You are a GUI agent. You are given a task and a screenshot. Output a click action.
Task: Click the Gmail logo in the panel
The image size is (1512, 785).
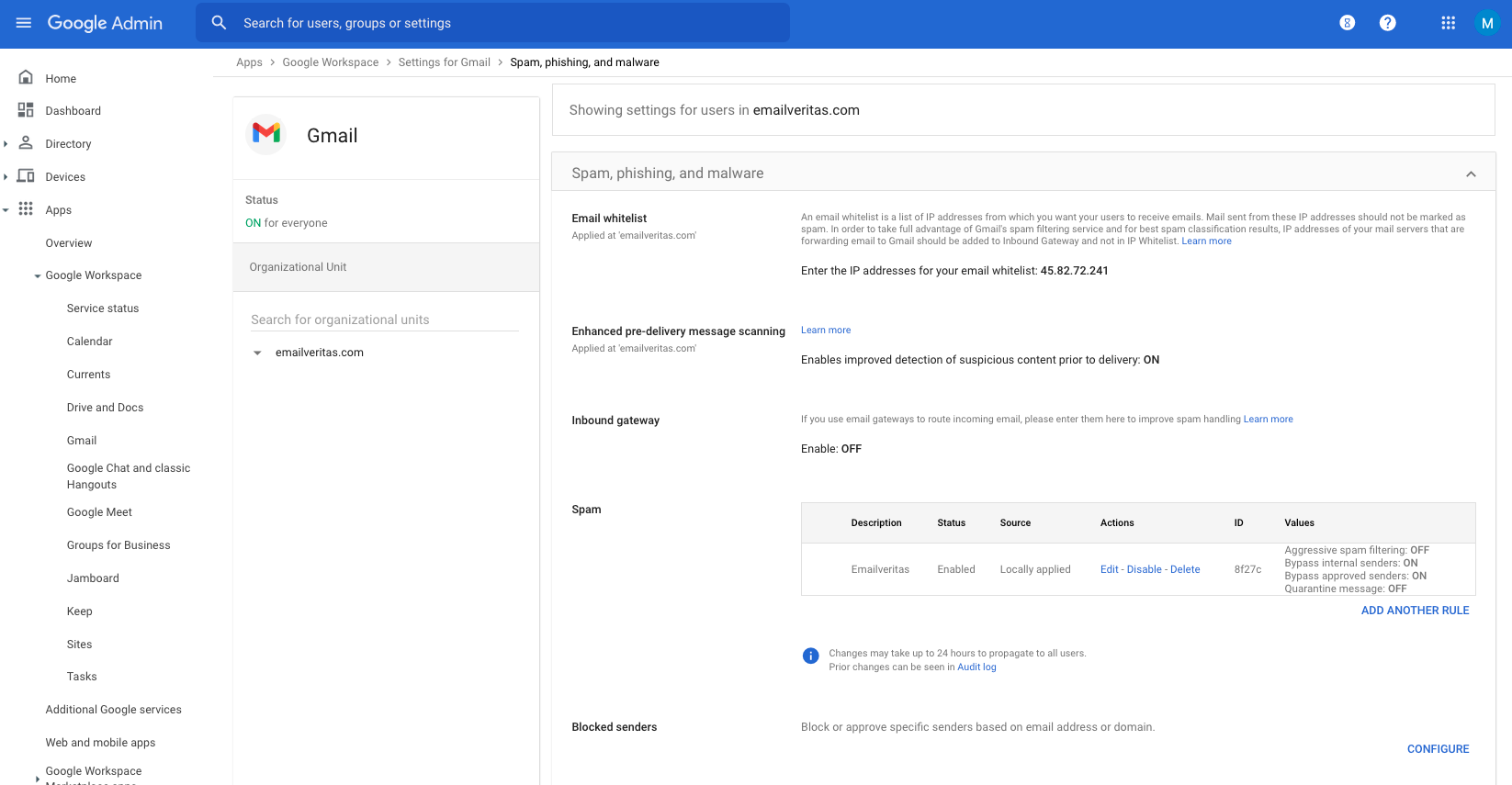pyautogui.click(x=266, y=134)
